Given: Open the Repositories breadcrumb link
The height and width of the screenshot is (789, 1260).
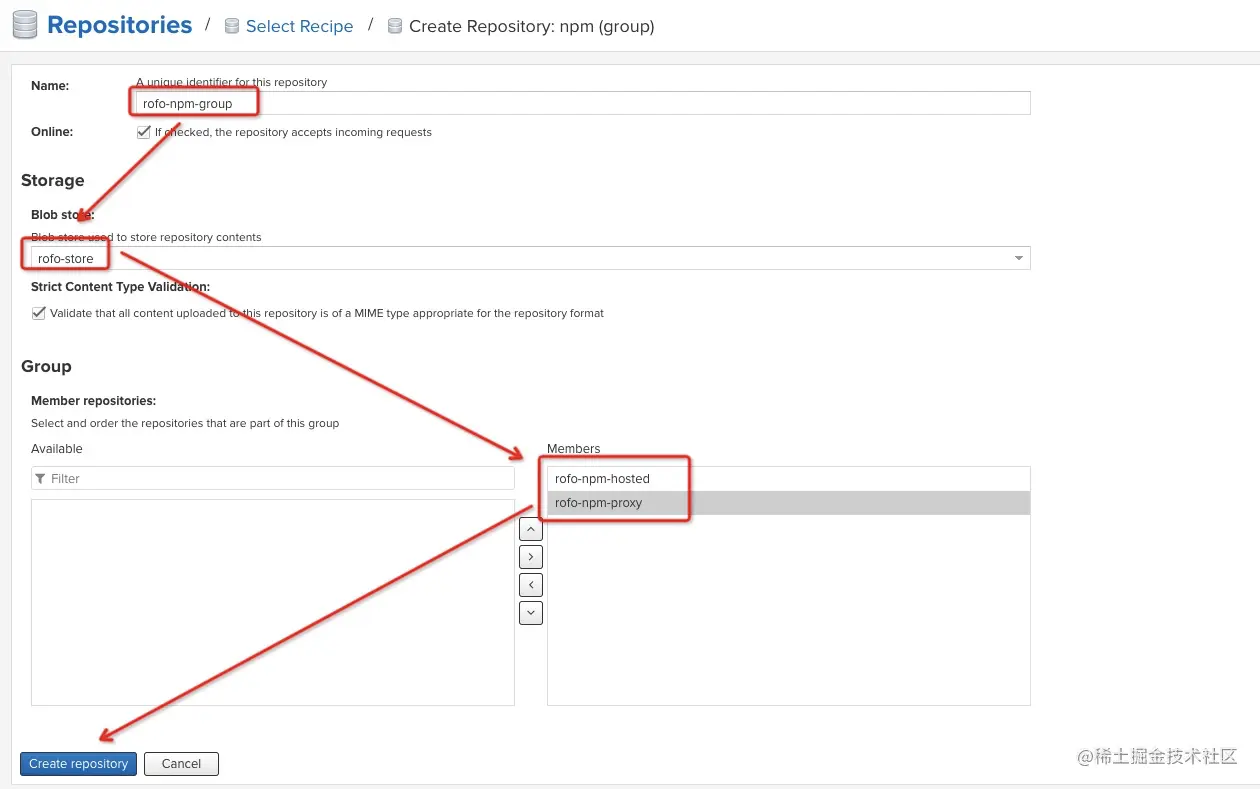Looking at the screenshot, I should [x=119, y=25].
